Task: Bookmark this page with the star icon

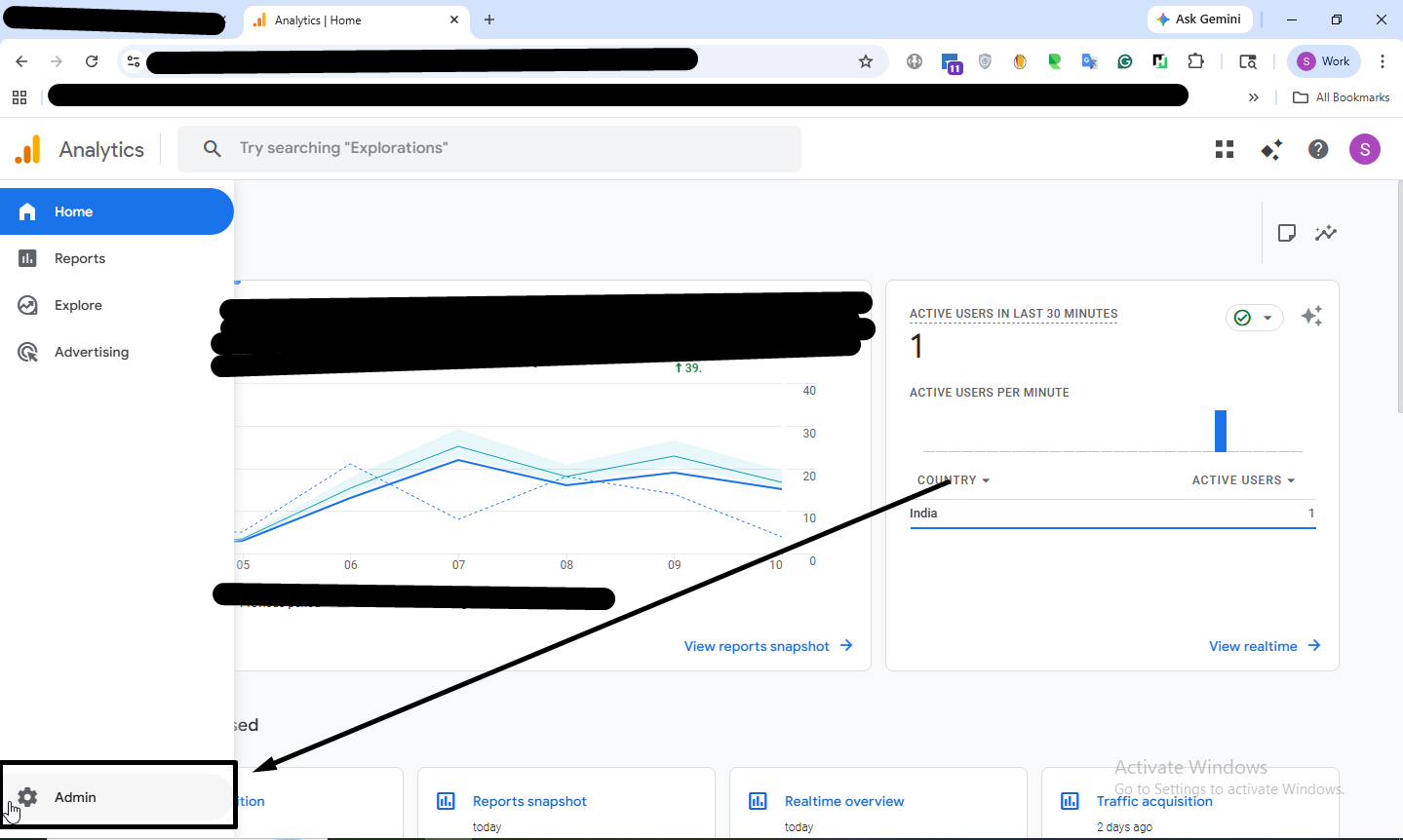Action: tap(866, 61)
